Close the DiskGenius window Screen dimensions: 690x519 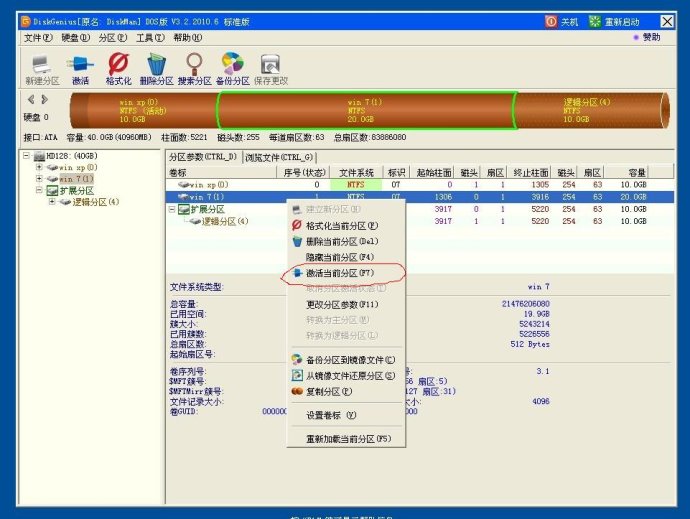tap(667, 21)
